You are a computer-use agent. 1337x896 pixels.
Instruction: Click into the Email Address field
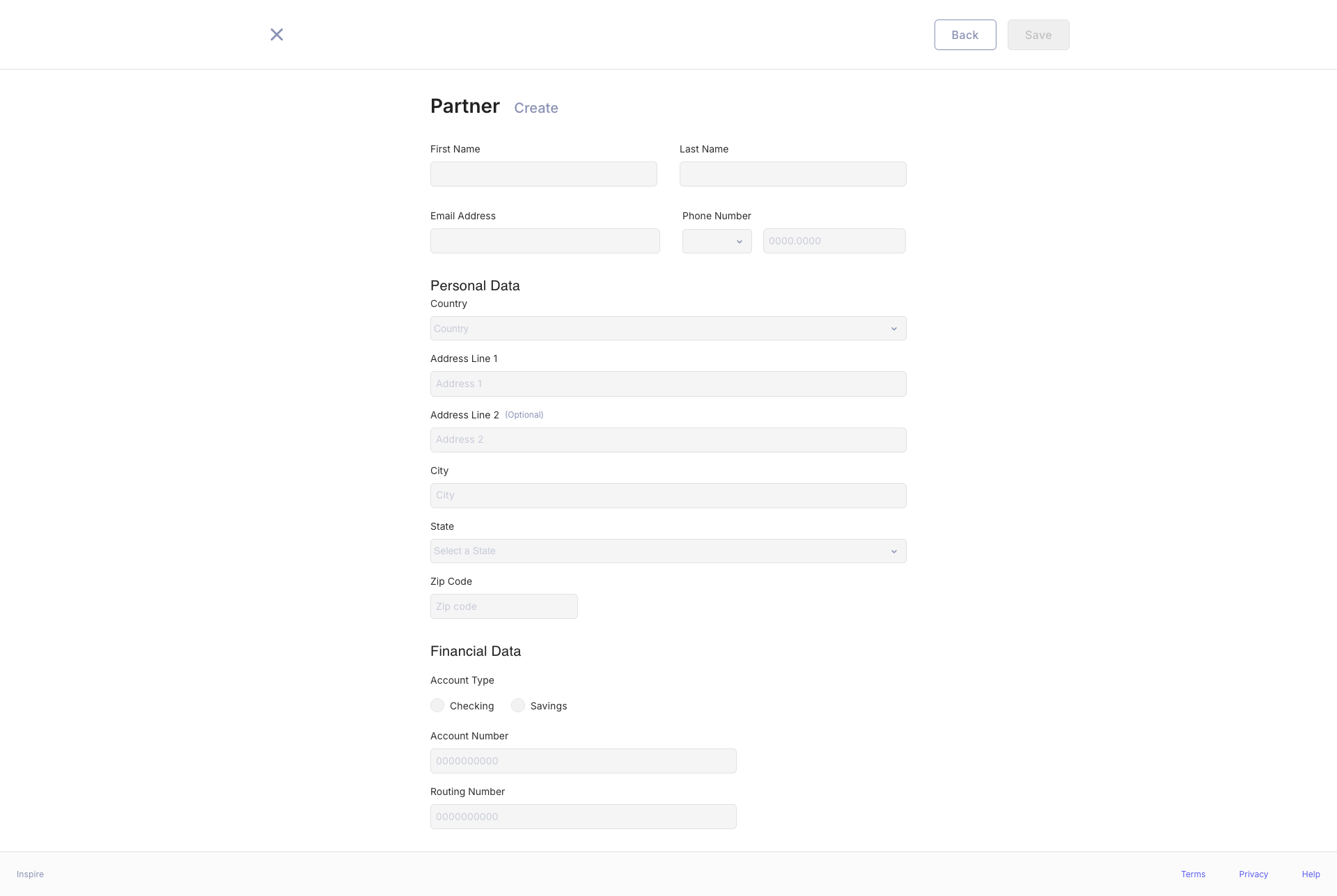(x=545, y=241)
